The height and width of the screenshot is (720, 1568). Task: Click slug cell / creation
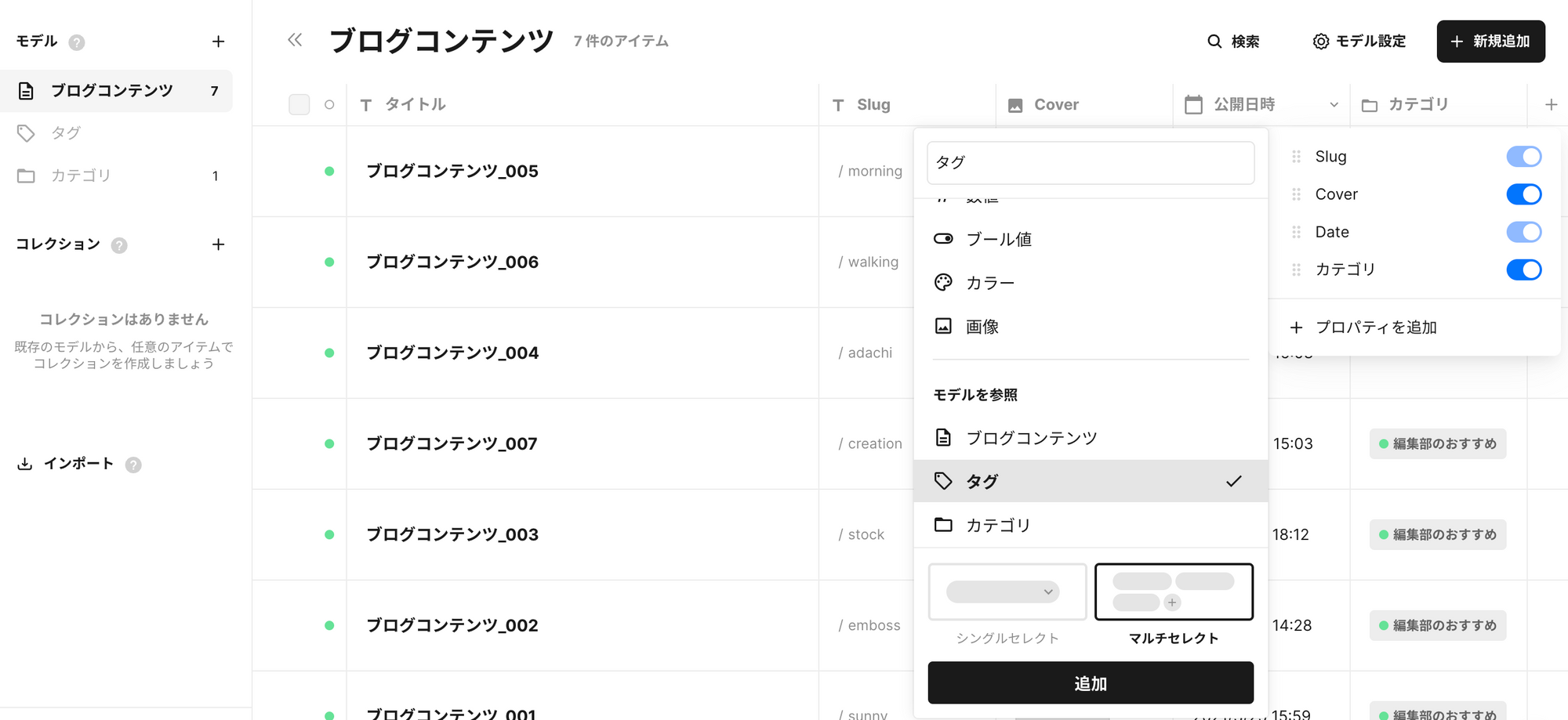(x=869, y=443)
